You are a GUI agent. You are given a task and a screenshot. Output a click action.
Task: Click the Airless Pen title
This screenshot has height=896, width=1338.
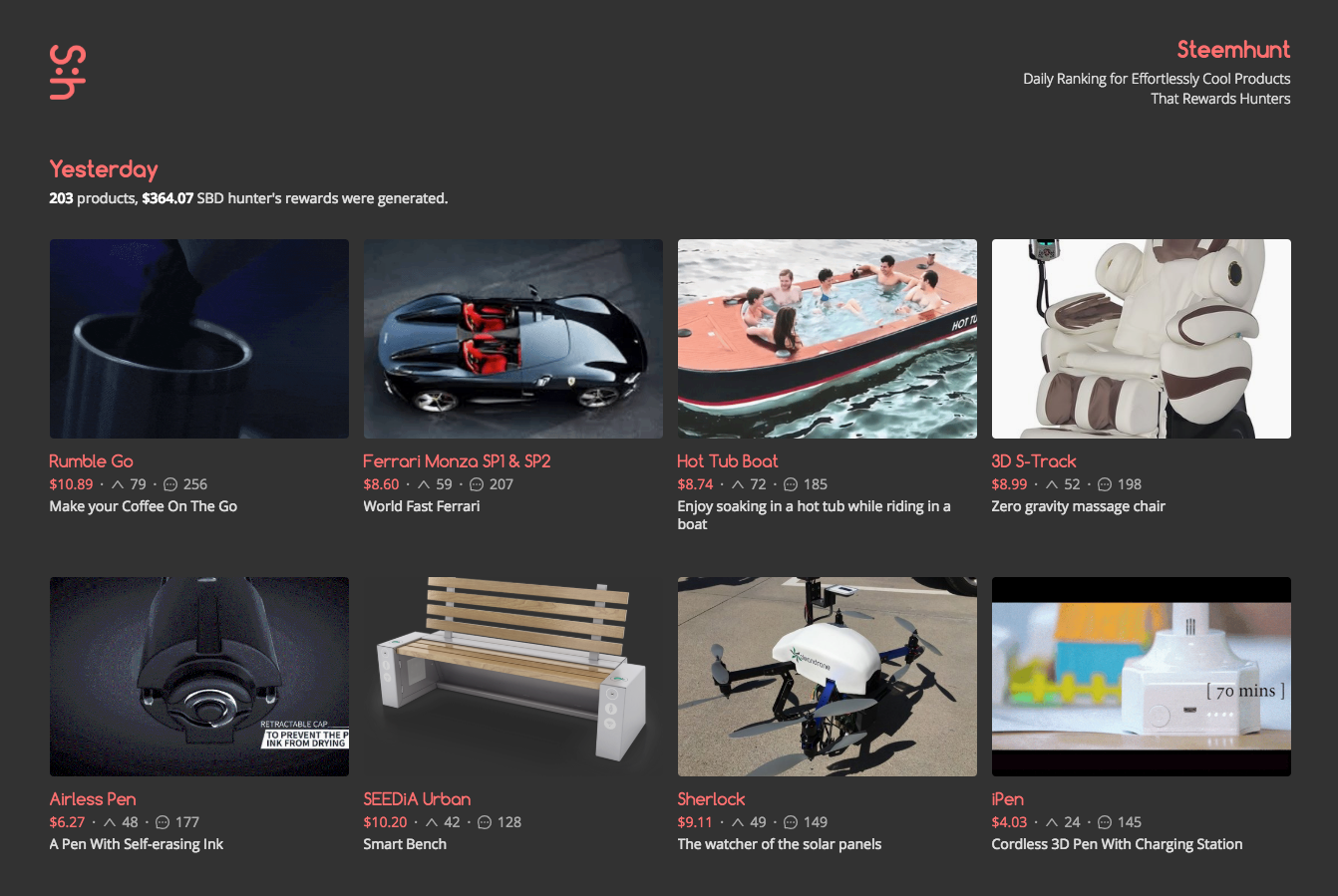[x=93, y=799]
